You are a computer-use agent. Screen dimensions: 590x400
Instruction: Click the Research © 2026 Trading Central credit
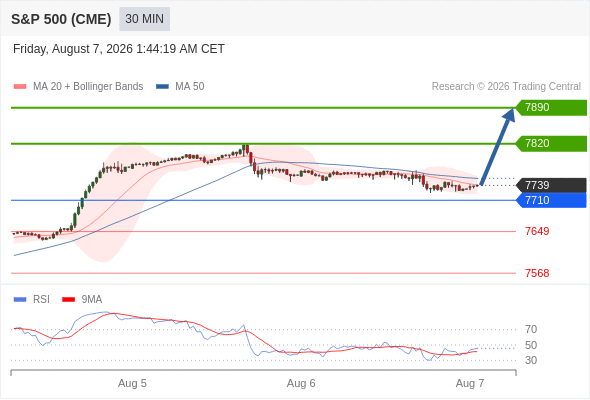pyautogui.click(x=506, y=87)
